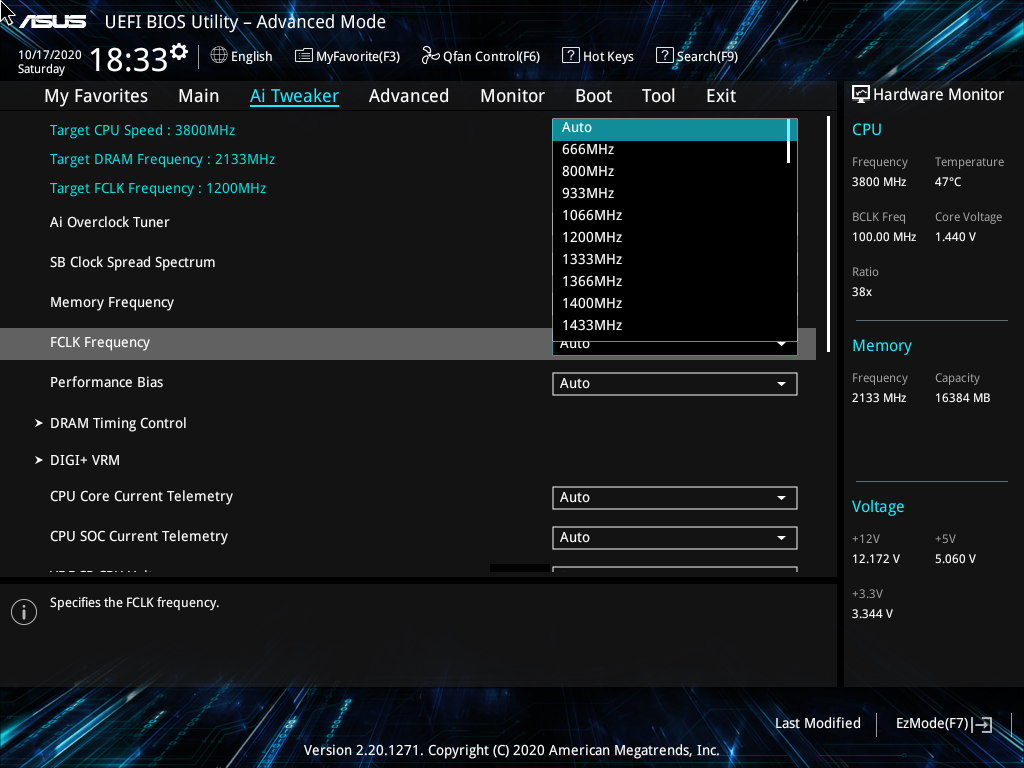This screenshot has width=1024, height=768.
Task: Click the BCLK Freq 100.00 MHz value
Action: [x=884, y=237]
